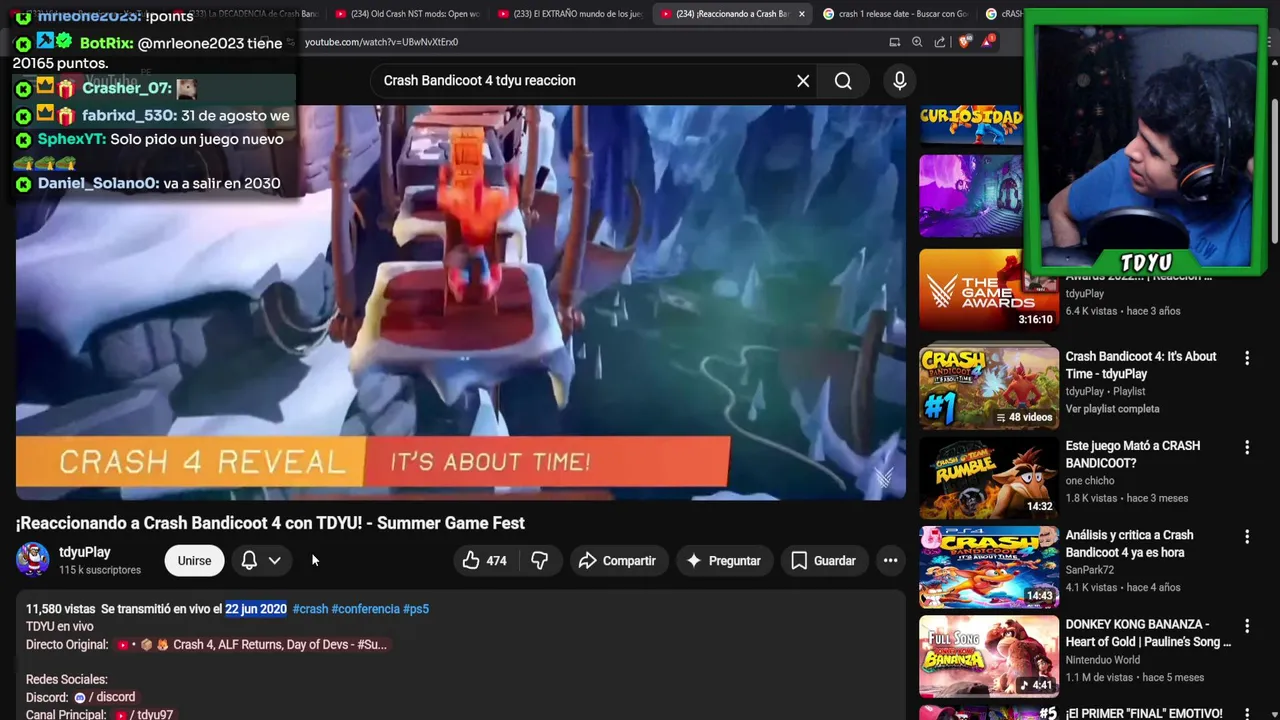Screen dimensions: 1280x720
Task: Open Donkey Kong Bananza Heart of Gold title
Action: coord(1148,633)
